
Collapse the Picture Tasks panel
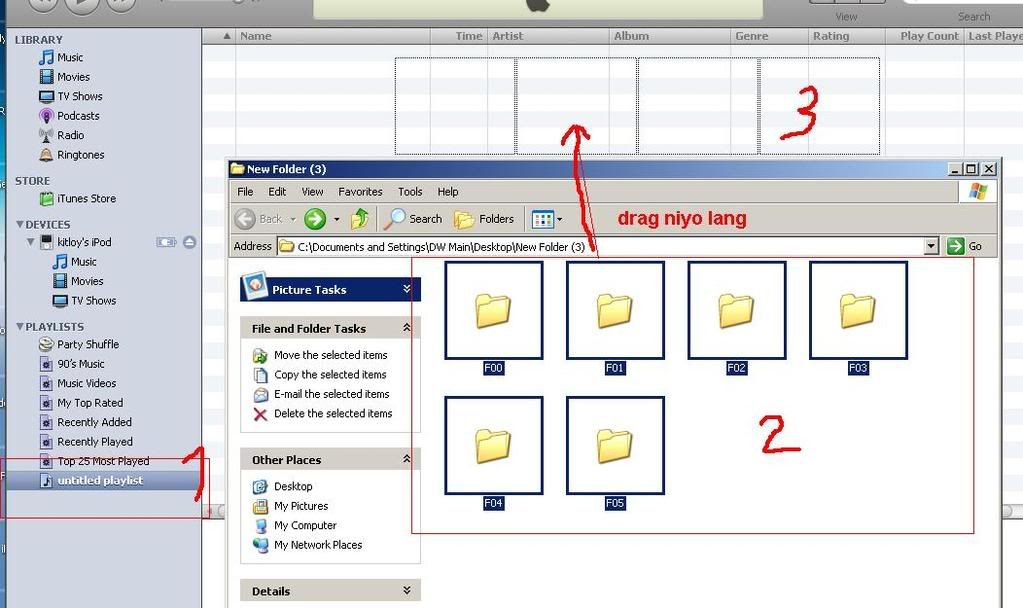[407, 289]
